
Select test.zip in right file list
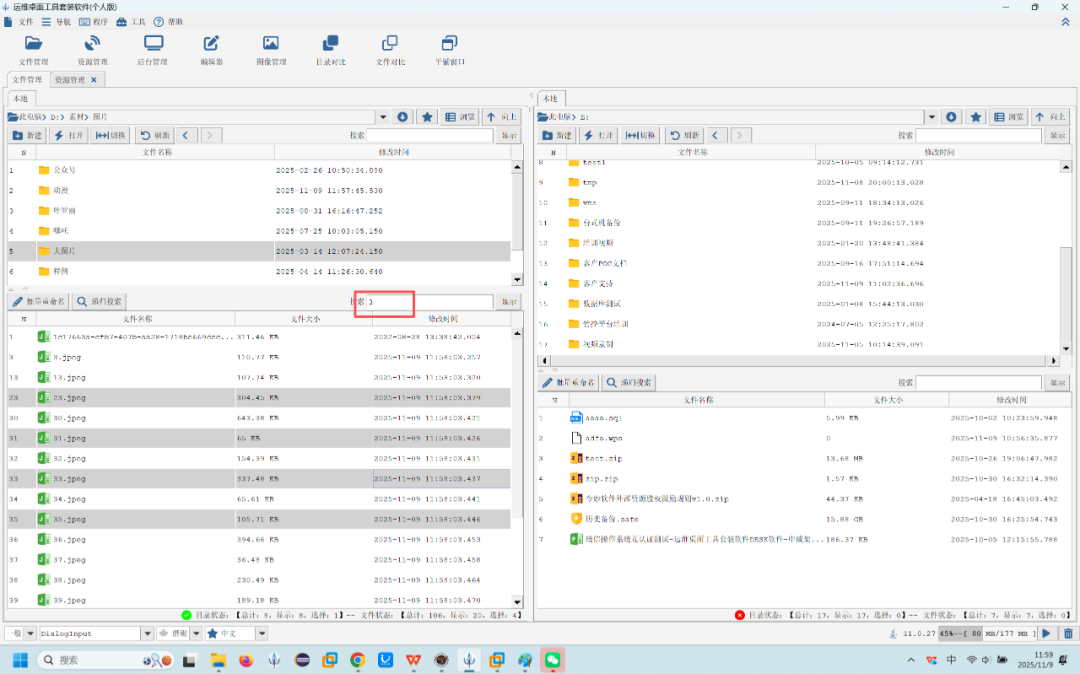point(803,459)
